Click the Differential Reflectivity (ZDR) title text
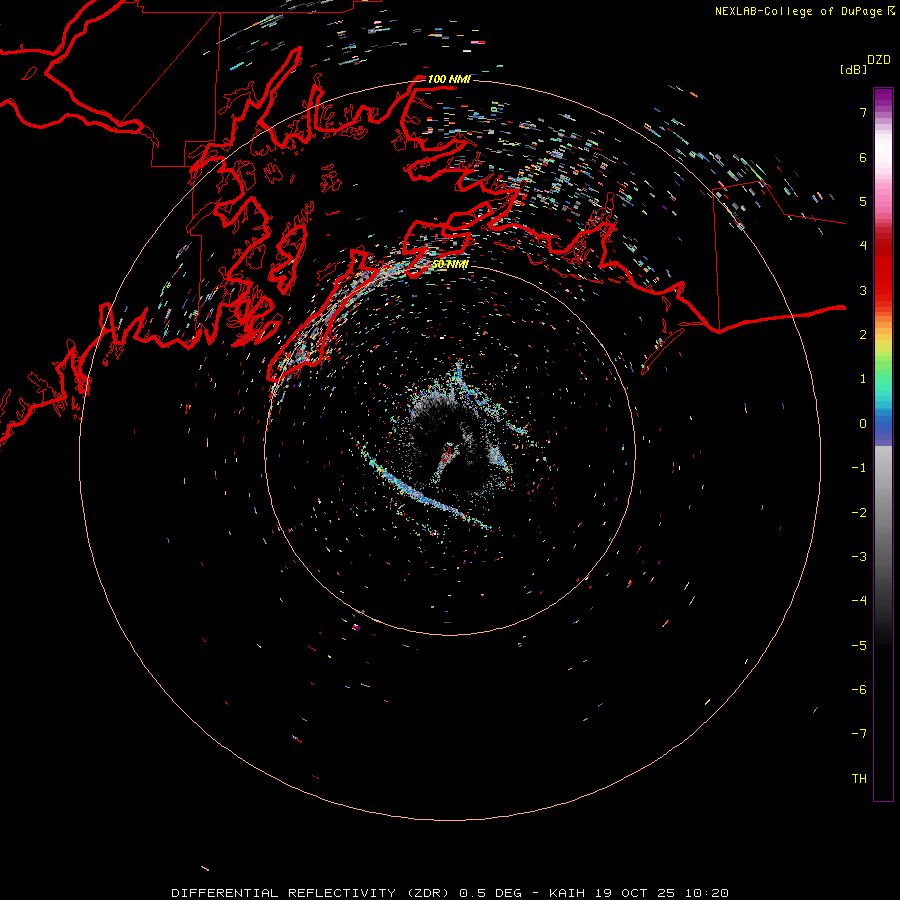 [x=312, y=893]
